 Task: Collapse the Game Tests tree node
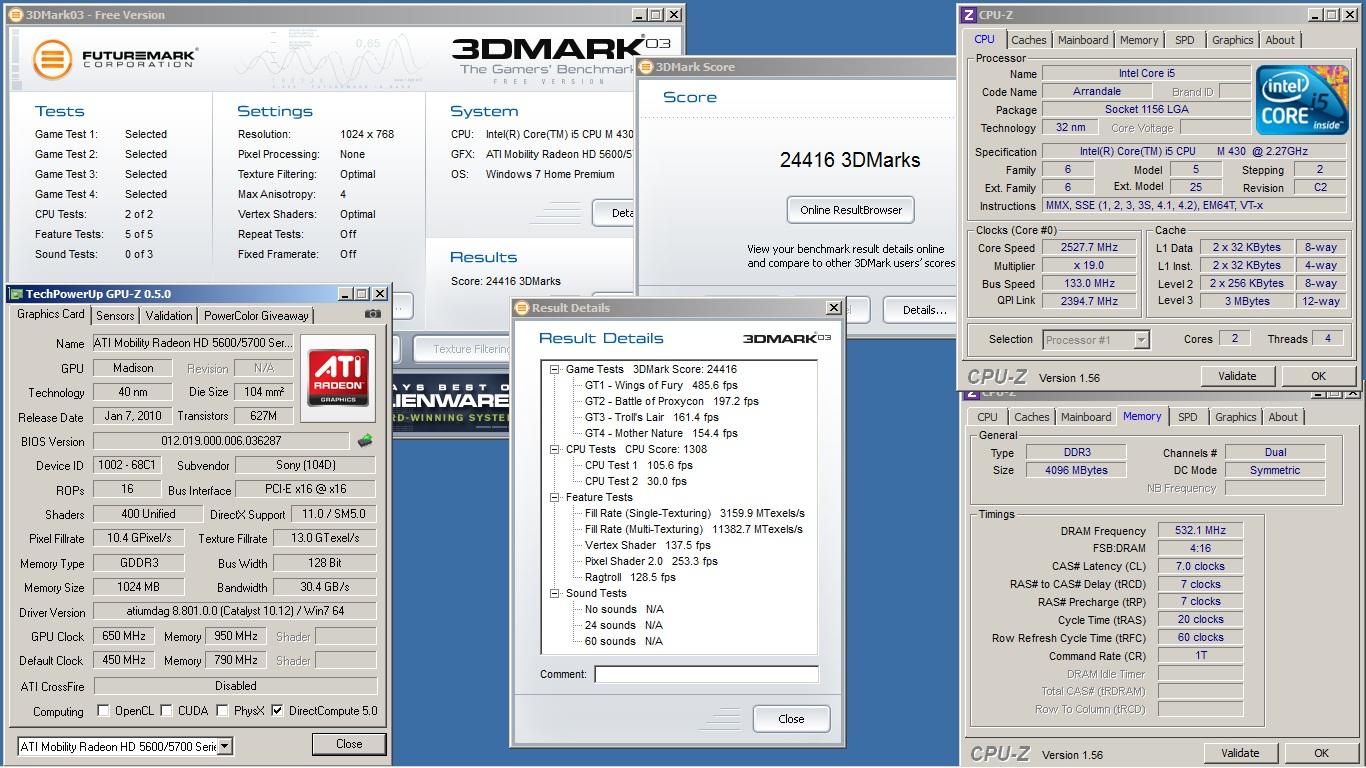point(555,369)
